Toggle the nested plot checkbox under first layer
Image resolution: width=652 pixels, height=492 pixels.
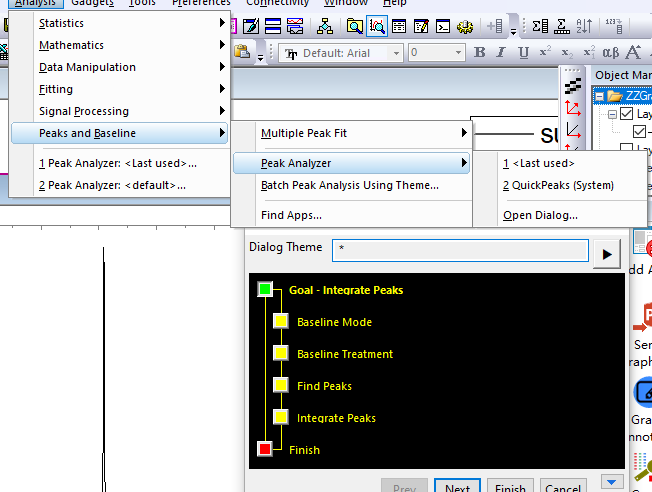[641, 132]
